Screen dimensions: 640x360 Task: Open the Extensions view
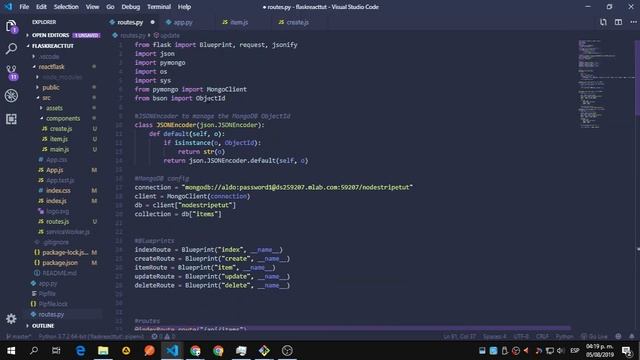pyautogui.click(x=11, y=119)
